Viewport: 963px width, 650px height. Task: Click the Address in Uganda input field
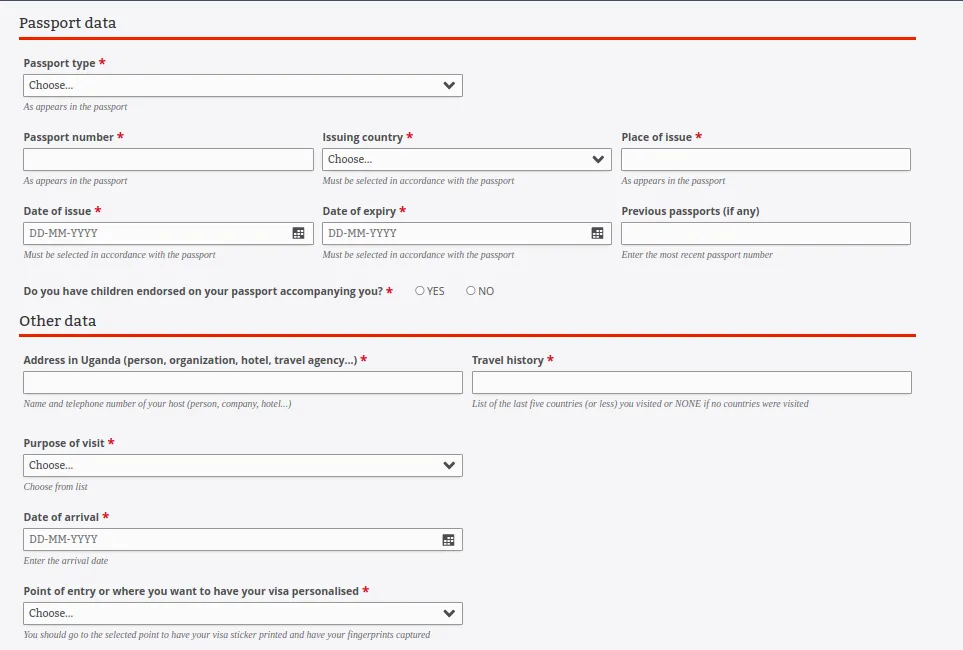pos(243,382)
